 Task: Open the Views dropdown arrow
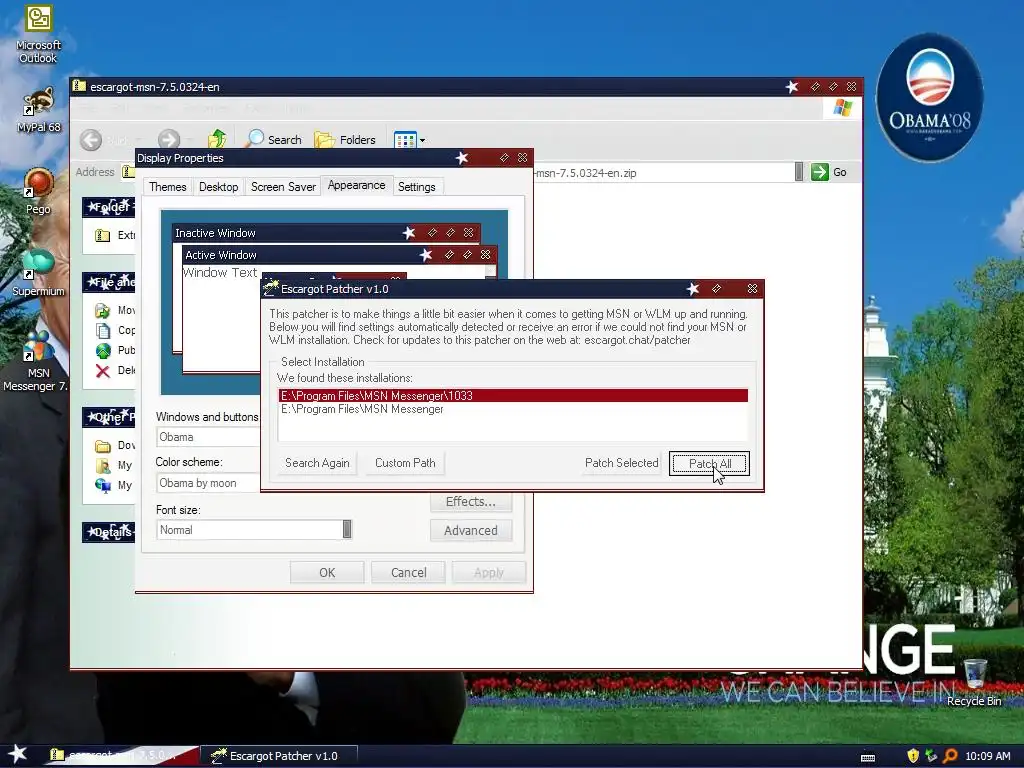pyautogui.click(x=423, y=140)
